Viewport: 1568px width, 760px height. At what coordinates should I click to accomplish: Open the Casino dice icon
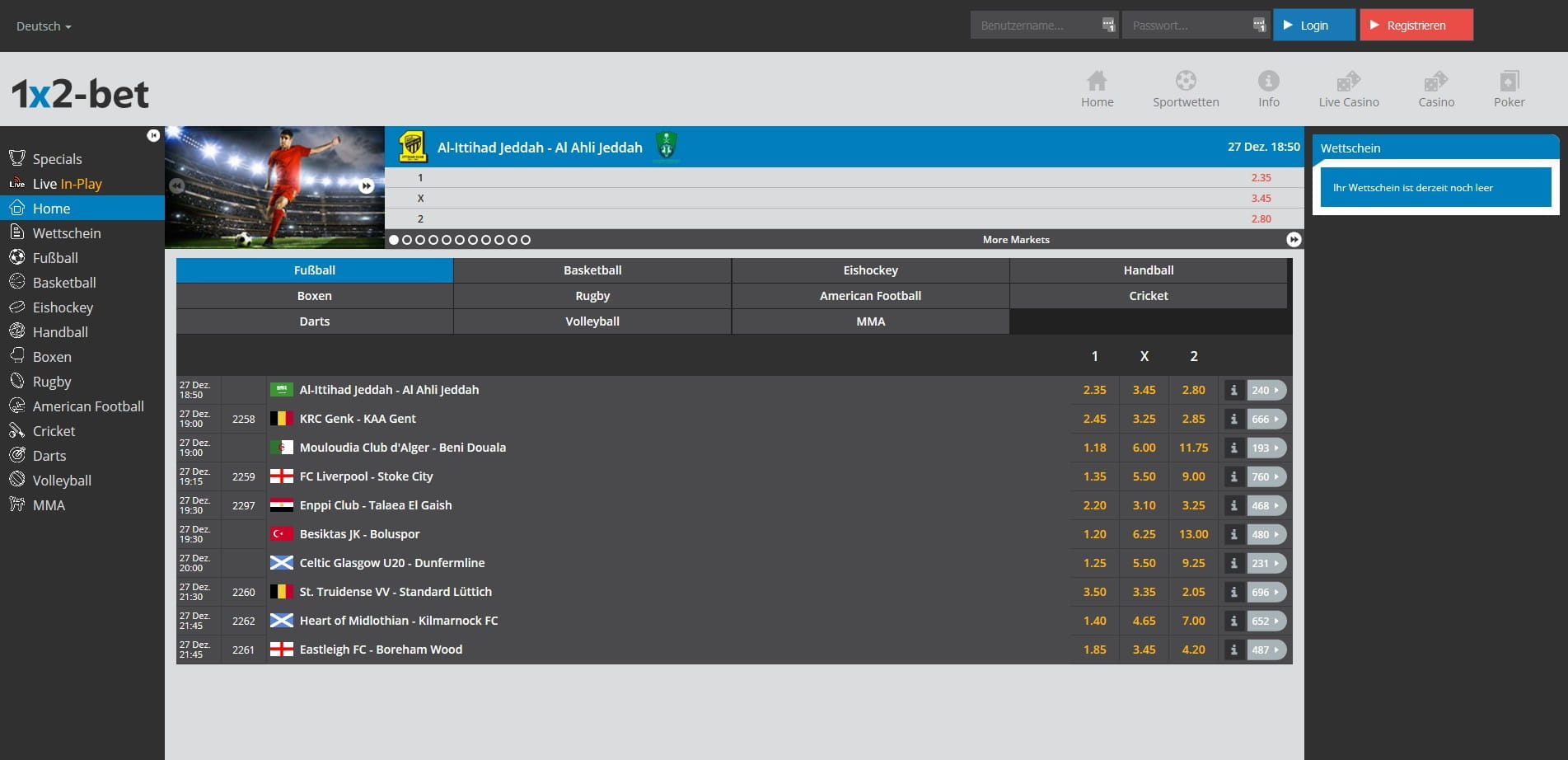pyautogui.click(x=1436, y=81)
